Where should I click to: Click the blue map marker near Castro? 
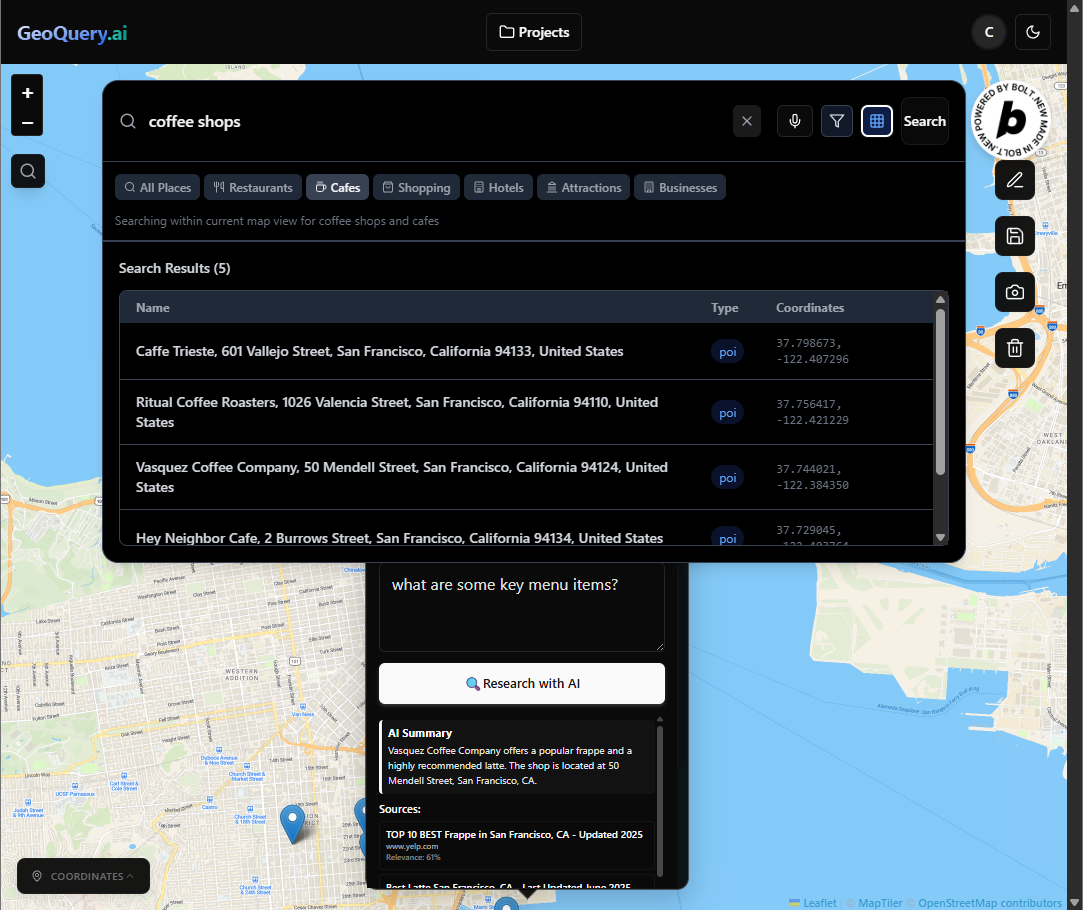tap(292, 822)
